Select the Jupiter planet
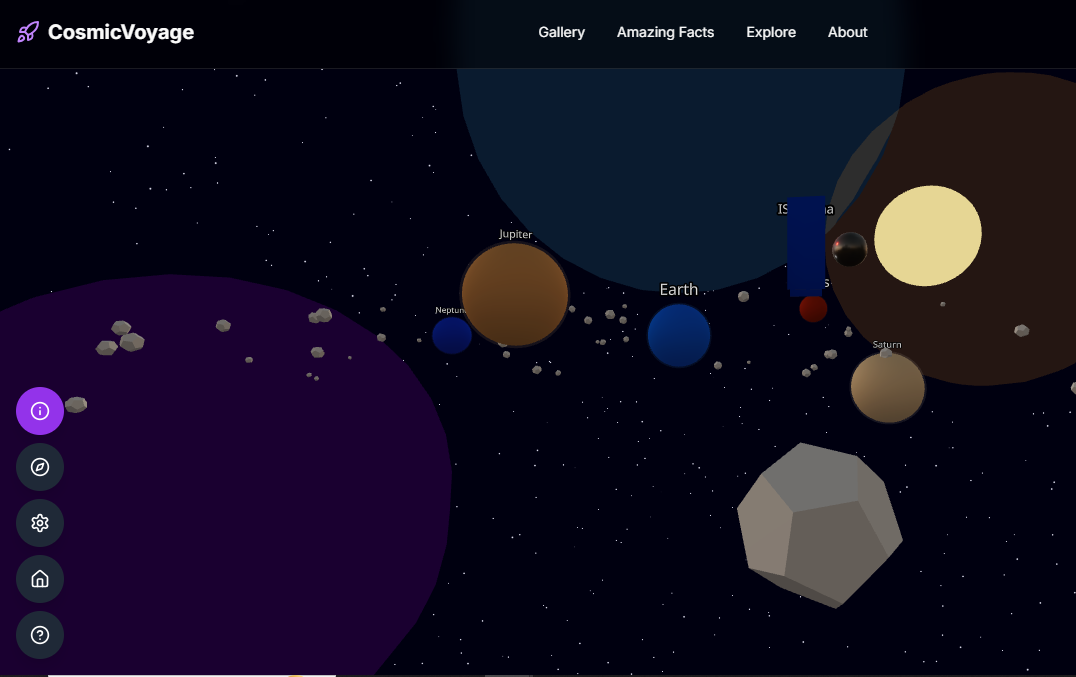1076x677 pixels. tap(515, 295)
